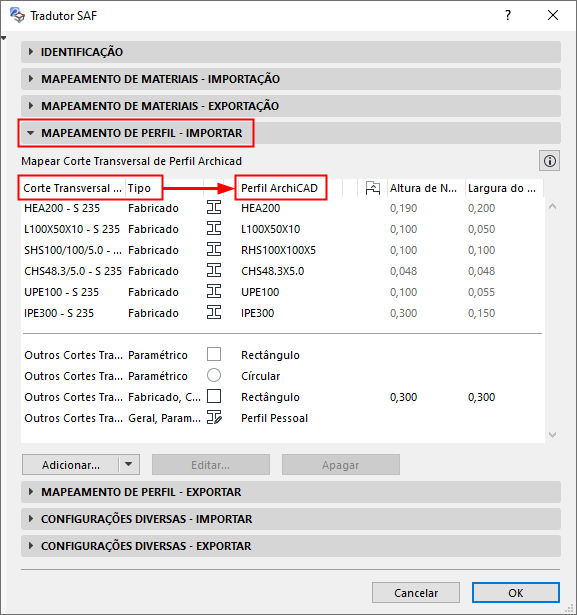Click the list scroll down arrow
This screenshot has height=615, width=577.
click(x=552, y=435)
